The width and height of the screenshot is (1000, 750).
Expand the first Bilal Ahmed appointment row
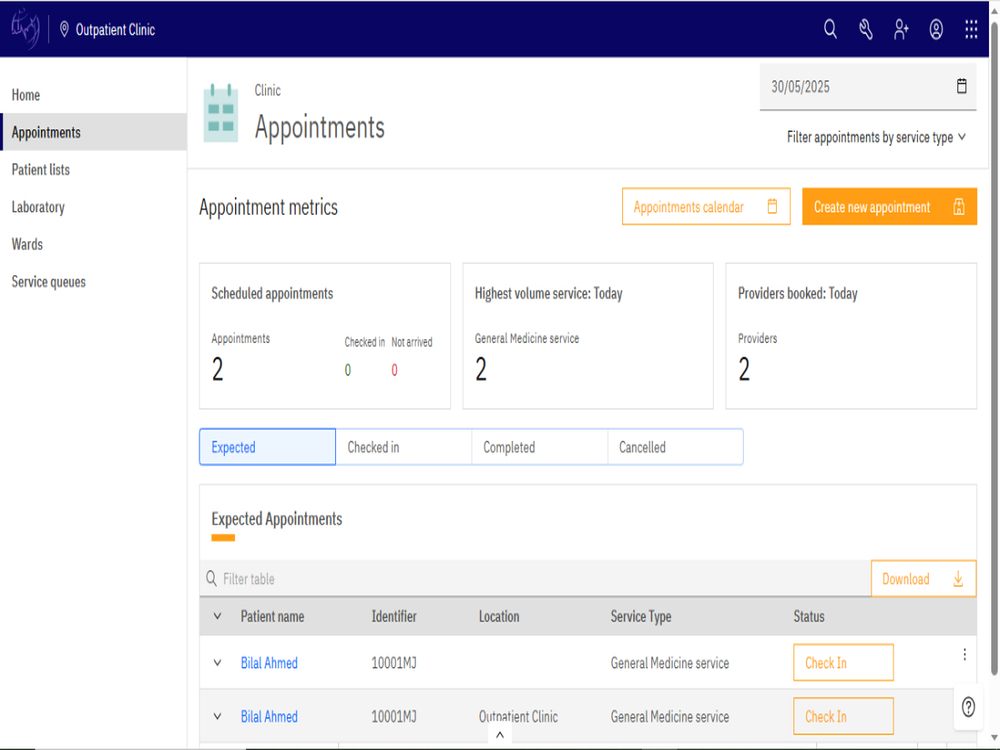217,663
